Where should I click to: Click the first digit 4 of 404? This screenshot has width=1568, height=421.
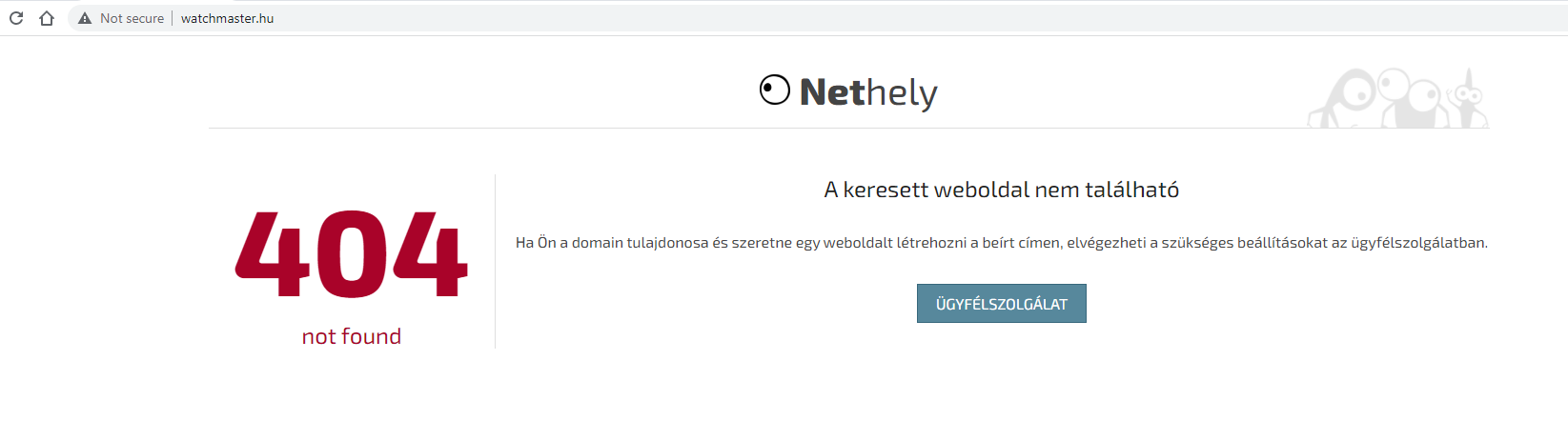(x=274, y=254)
